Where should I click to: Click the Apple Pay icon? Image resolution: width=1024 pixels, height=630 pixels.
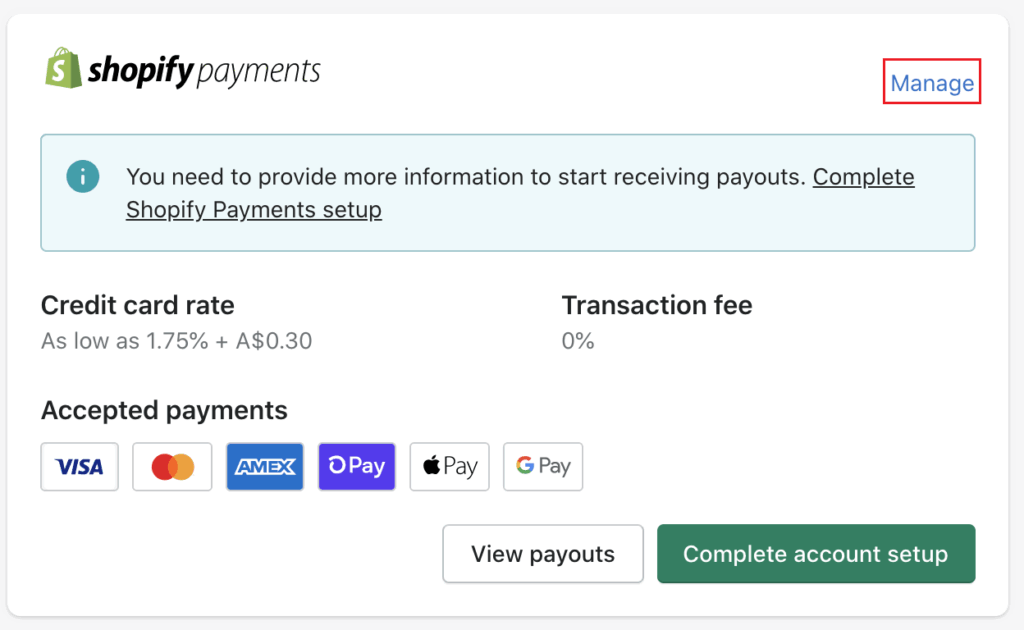coord(449,467)
